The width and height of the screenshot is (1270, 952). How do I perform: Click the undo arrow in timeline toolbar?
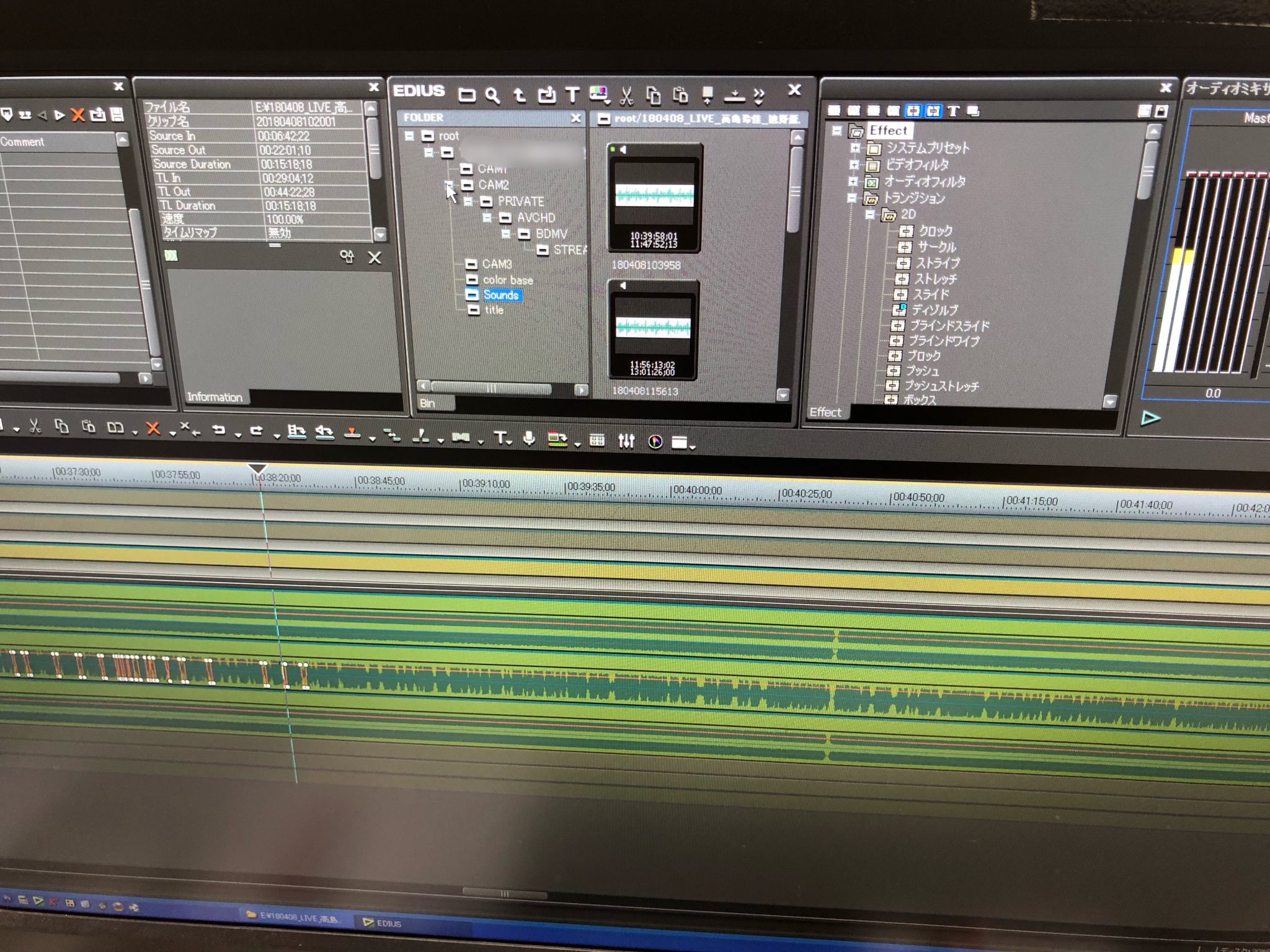(x=218, y=430)
